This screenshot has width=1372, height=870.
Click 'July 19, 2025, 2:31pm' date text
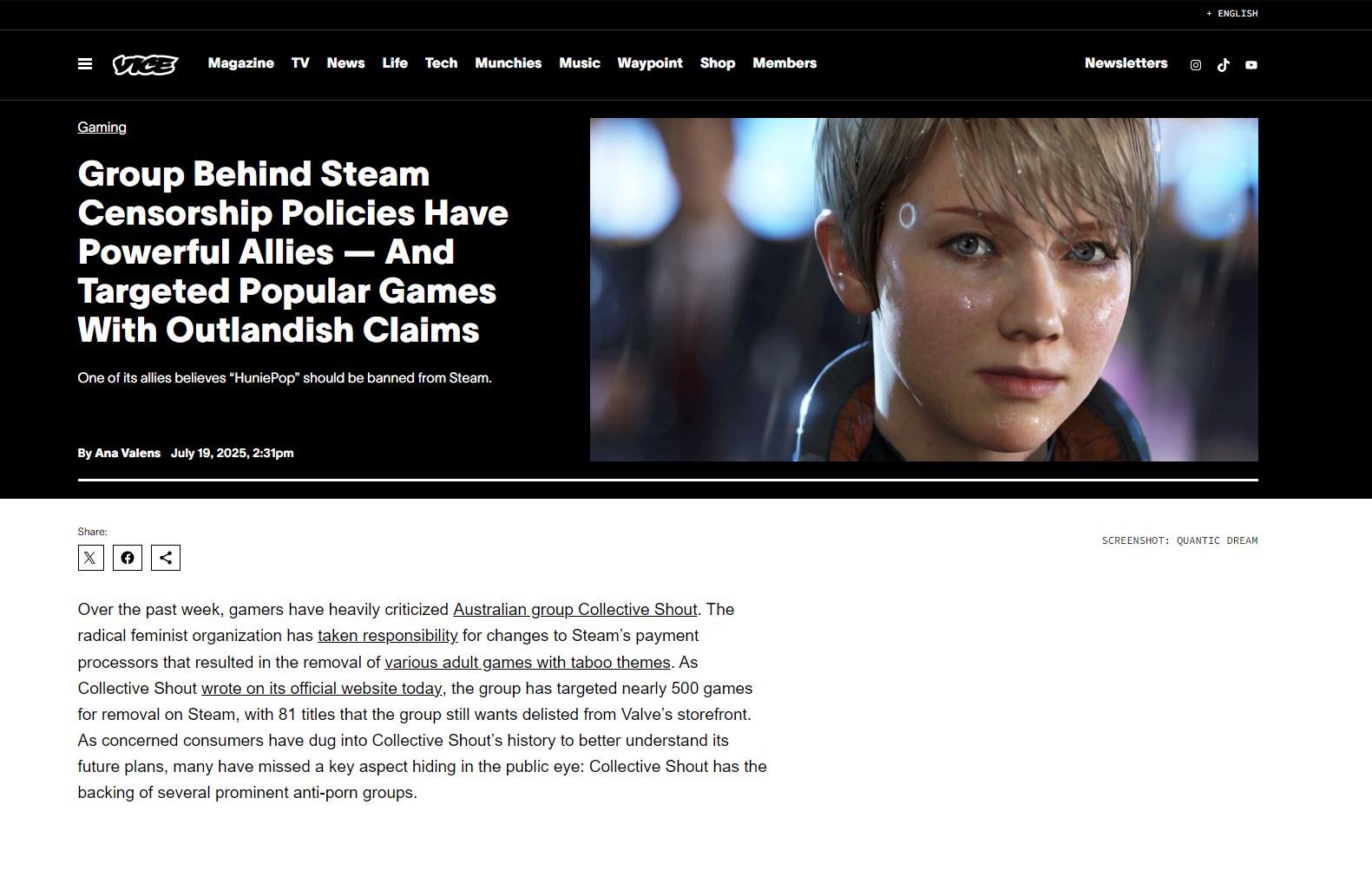233,453
